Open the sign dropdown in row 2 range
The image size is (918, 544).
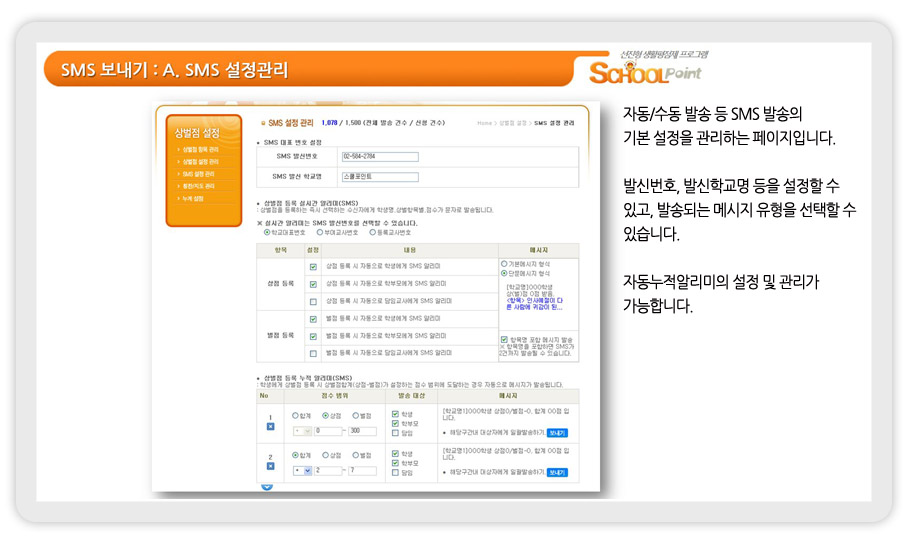[307, 470]
